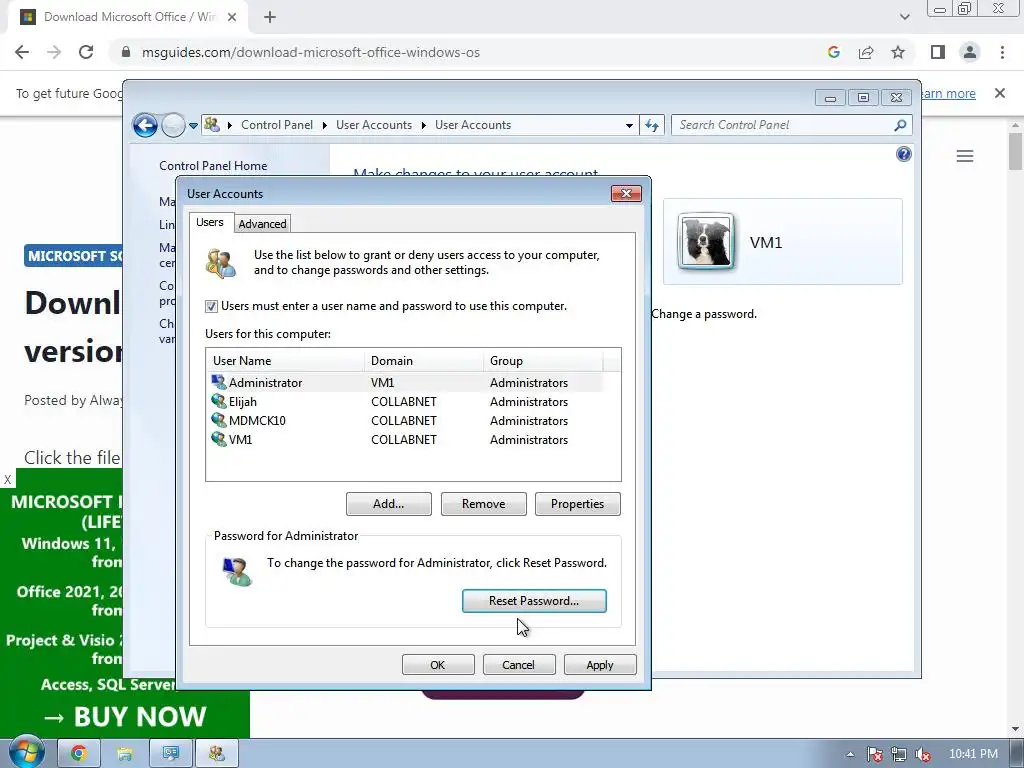Click remote desktop monitor taskbar icon
The height and width of the screenshot is (768, 1024).
(x=171, y=754)
